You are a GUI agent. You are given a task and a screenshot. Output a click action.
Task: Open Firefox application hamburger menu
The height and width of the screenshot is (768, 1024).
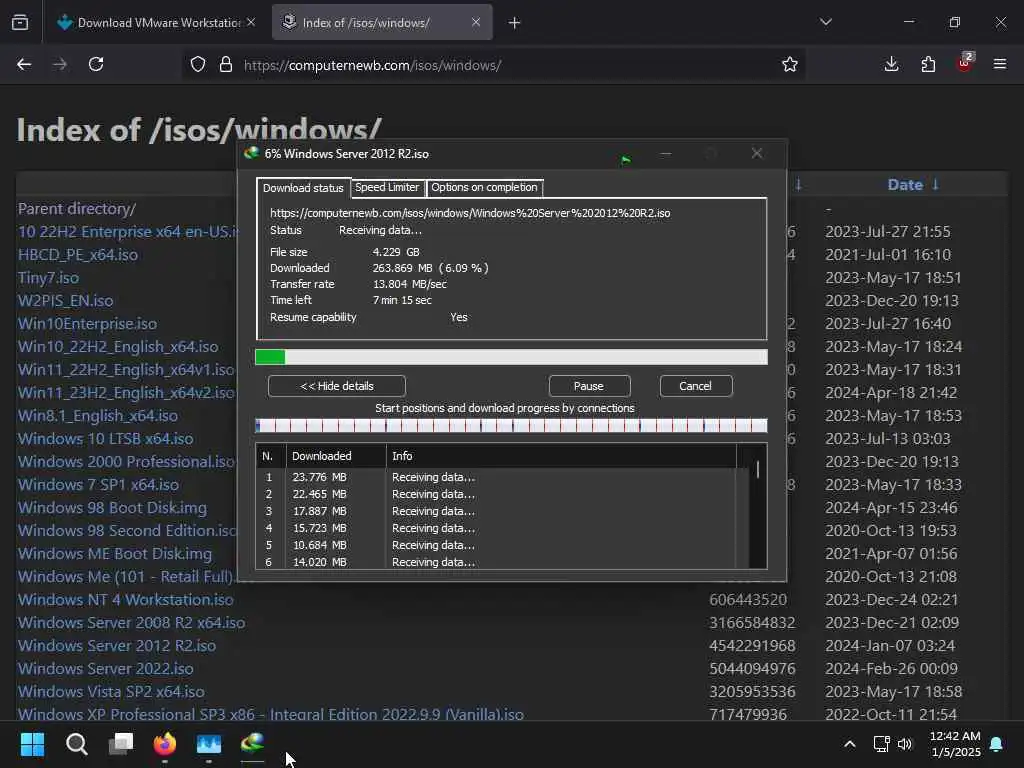pos(1000,64)
